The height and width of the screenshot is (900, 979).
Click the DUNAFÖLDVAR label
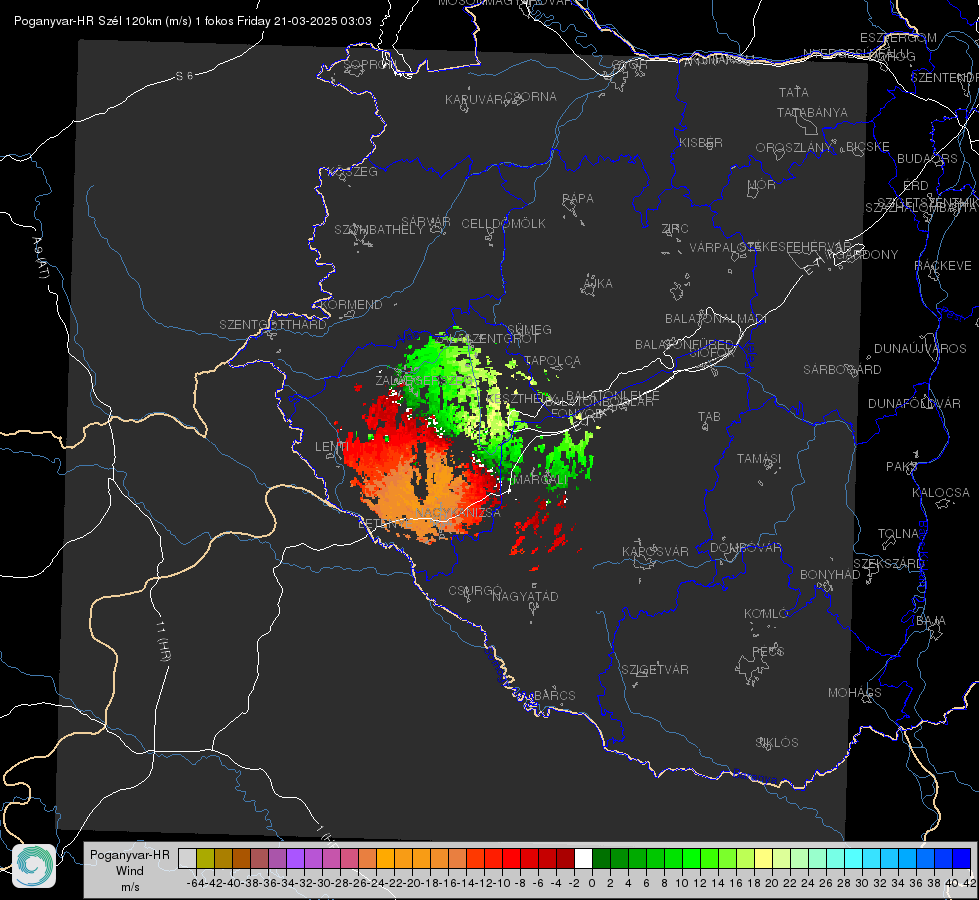[914, 403]
